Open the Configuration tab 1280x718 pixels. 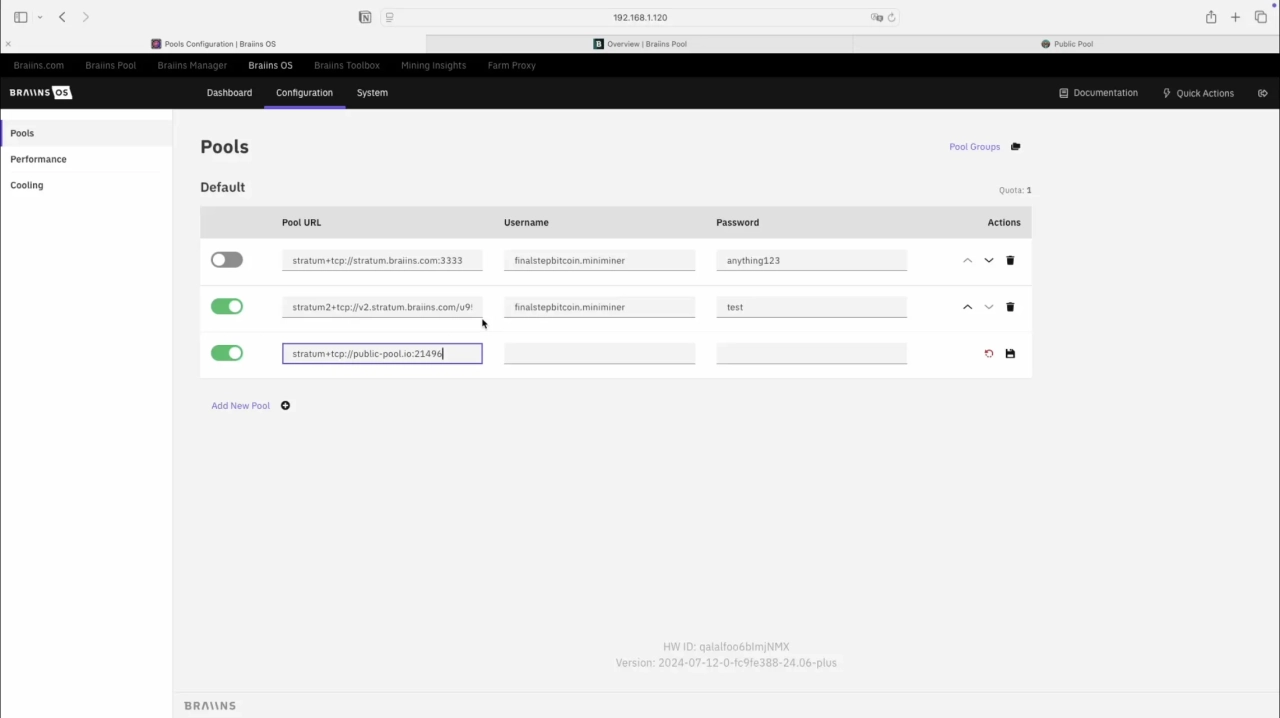(x=304, y=93)
